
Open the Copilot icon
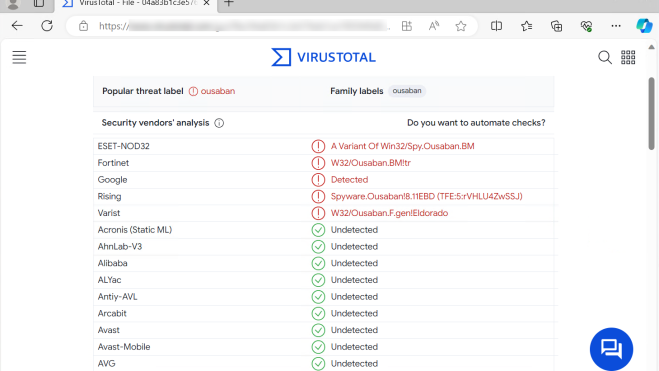point(644,26)
